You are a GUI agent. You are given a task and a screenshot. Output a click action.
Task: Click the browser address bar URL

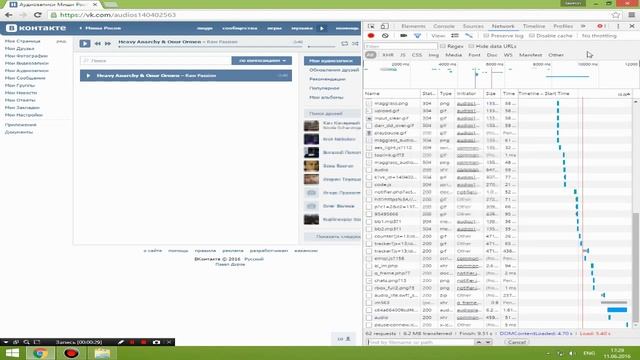pos(118,15)
